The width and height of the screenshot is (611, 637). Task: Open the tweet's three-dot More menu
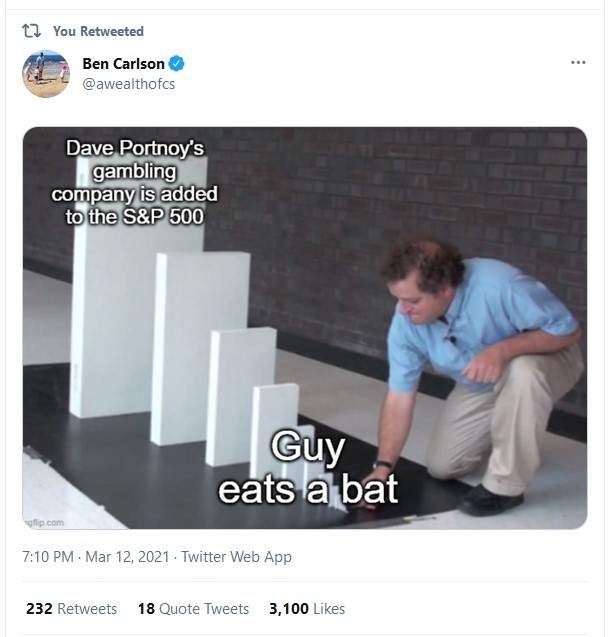click(577, 63)
